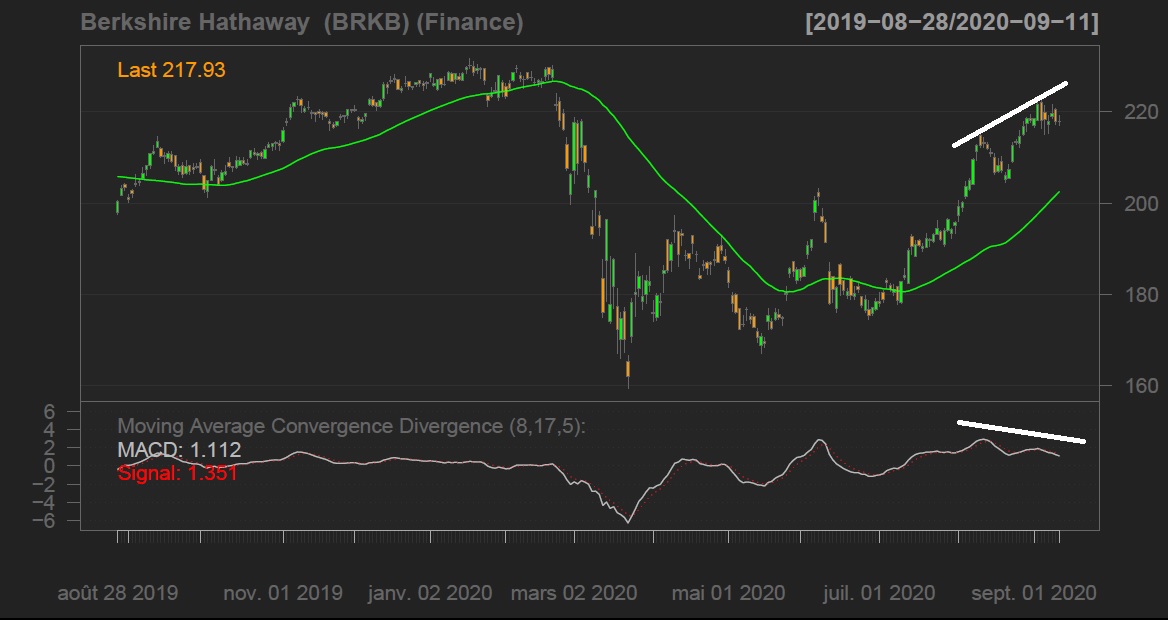Viewport: 1168px width, 620px height.
Task: Click the 'Last 217.93' price label
Action: pos(171,70)
